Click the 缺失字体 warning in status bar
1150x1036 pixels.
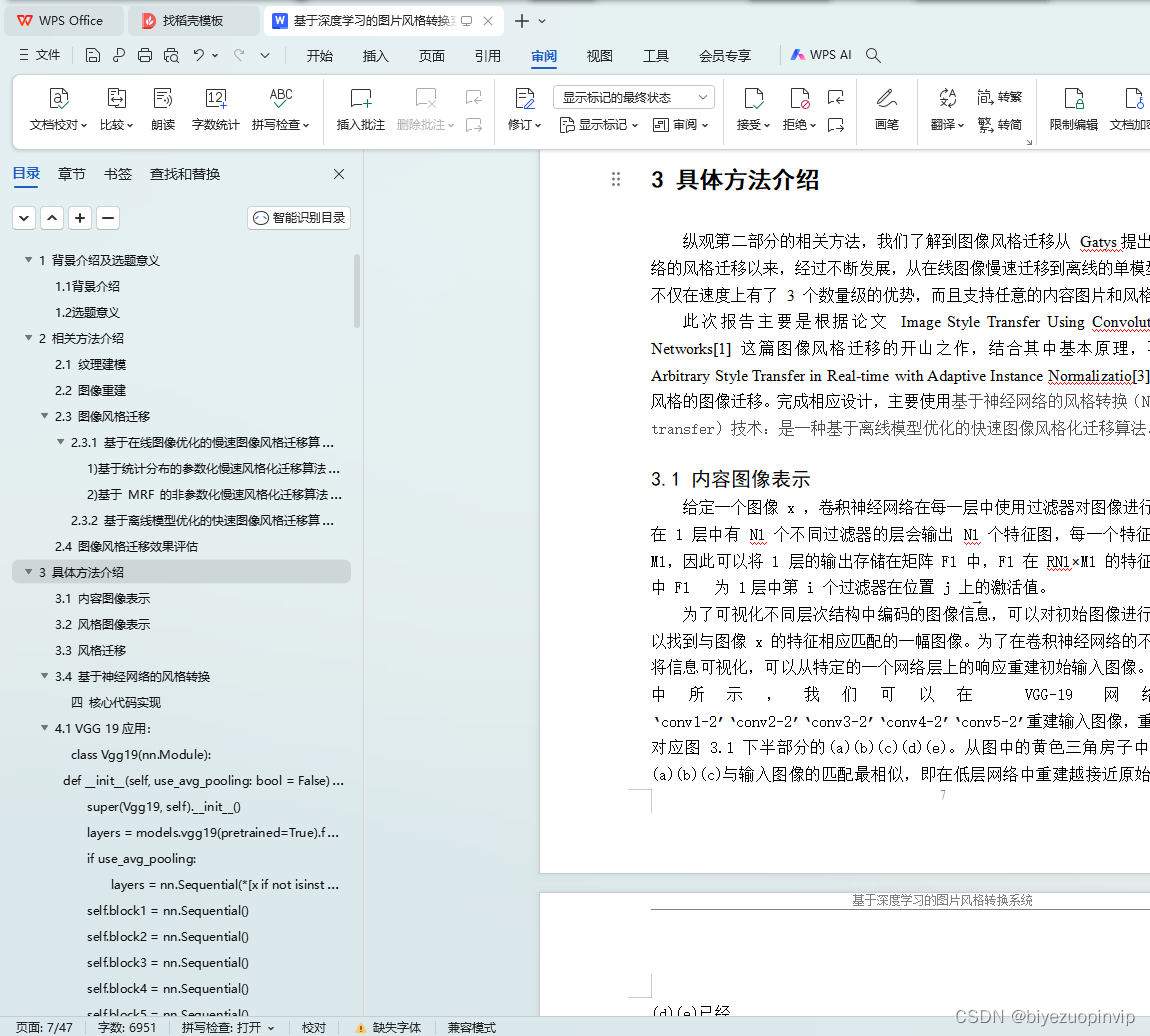point(389,1027)
